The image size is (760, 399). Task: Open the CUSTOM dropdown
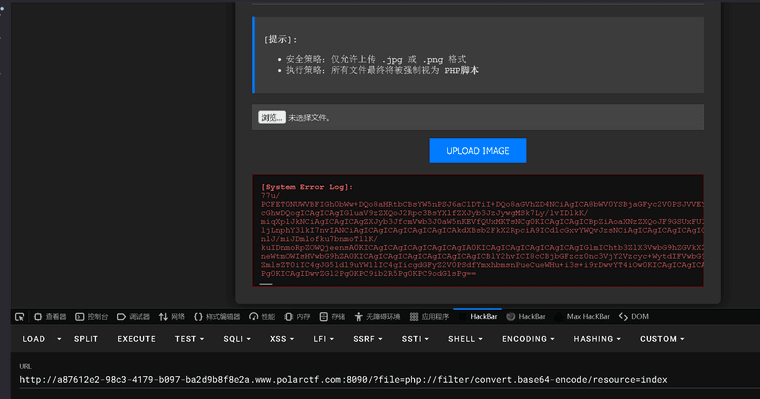pyautogui.click(x=662, y=339)
